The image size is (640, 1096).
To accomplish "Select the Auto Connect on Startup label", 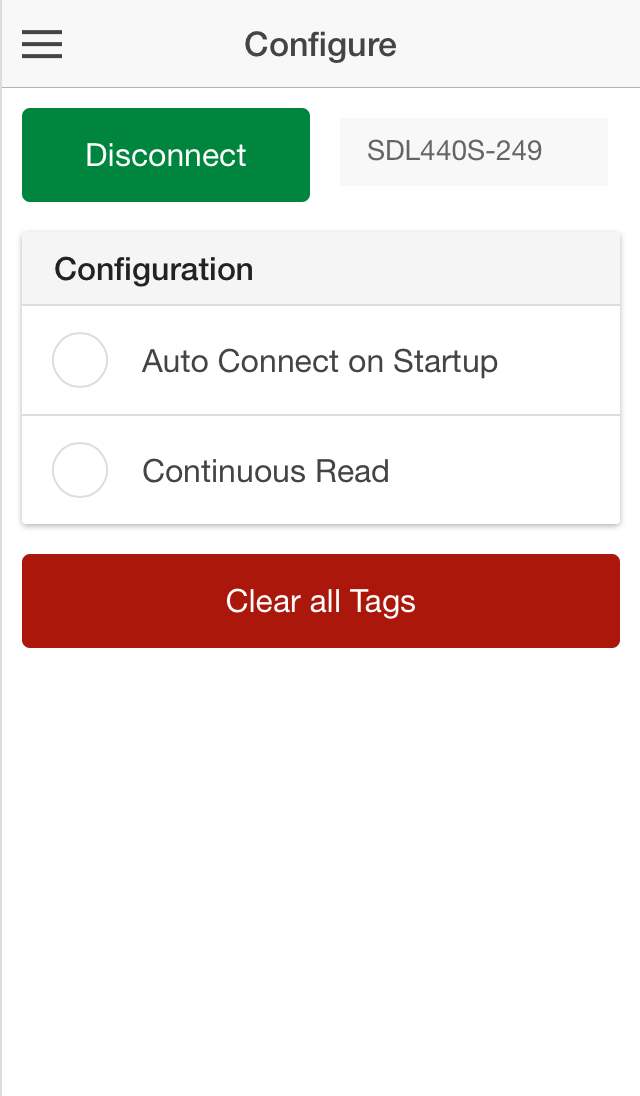I will pos(320,360).
